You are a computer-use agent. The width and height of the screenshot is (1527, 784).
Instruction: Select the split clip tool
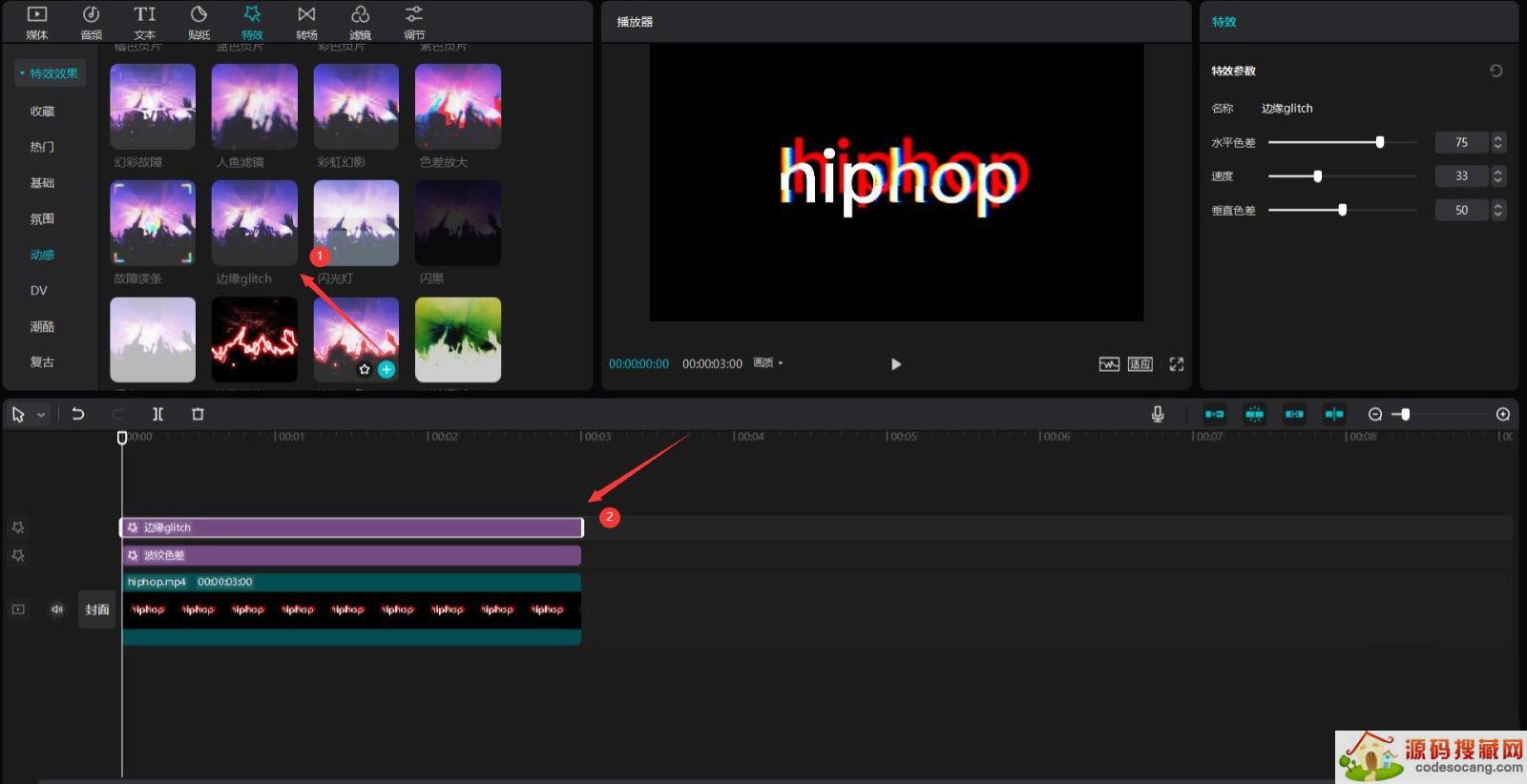tap(157, 414)
